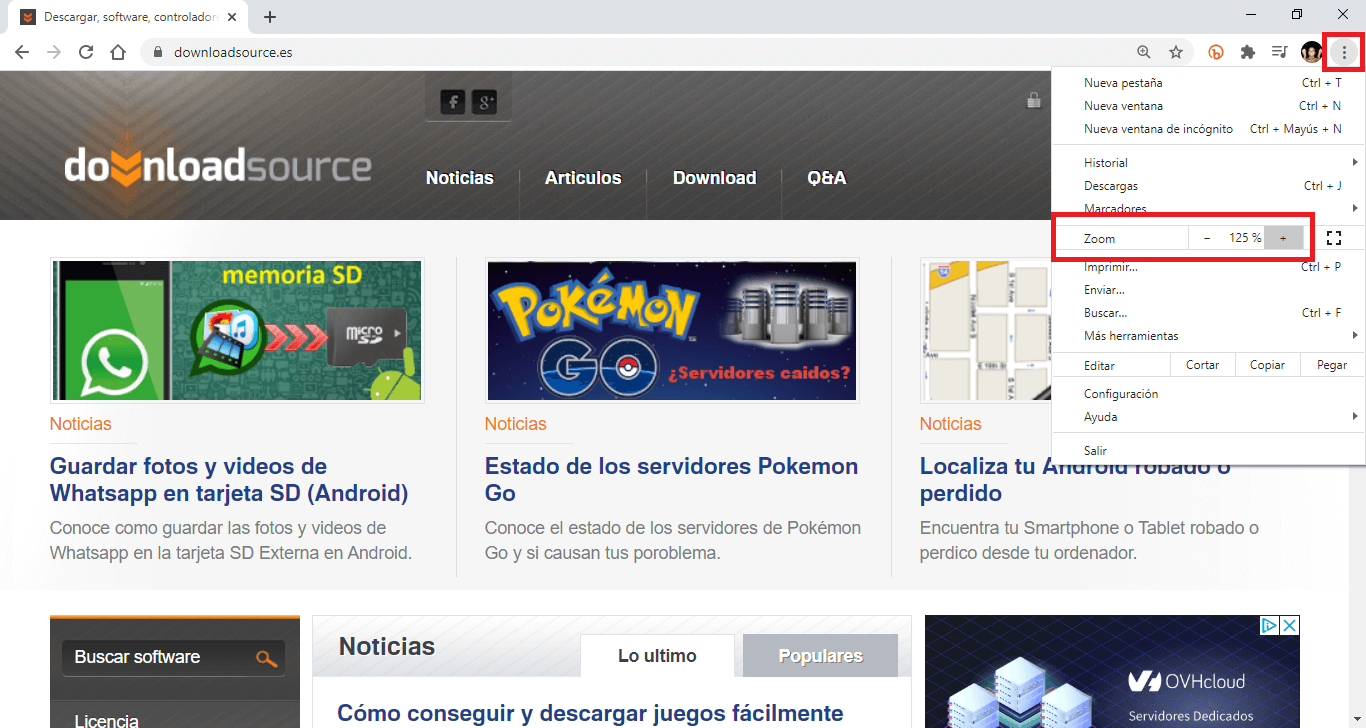1366x728 pixels.
Task: Close the Descargar, software tab
Action: point(233,17)
